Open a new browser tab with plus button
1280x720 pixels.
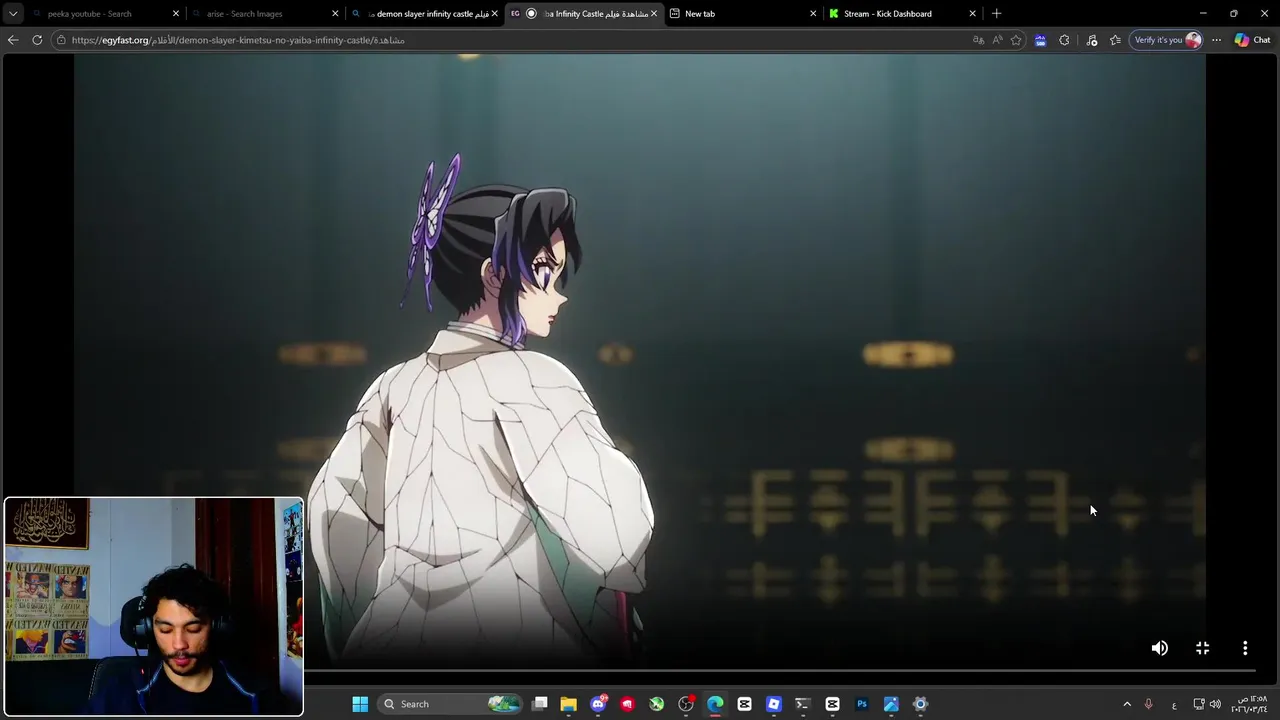pos(996,14)
